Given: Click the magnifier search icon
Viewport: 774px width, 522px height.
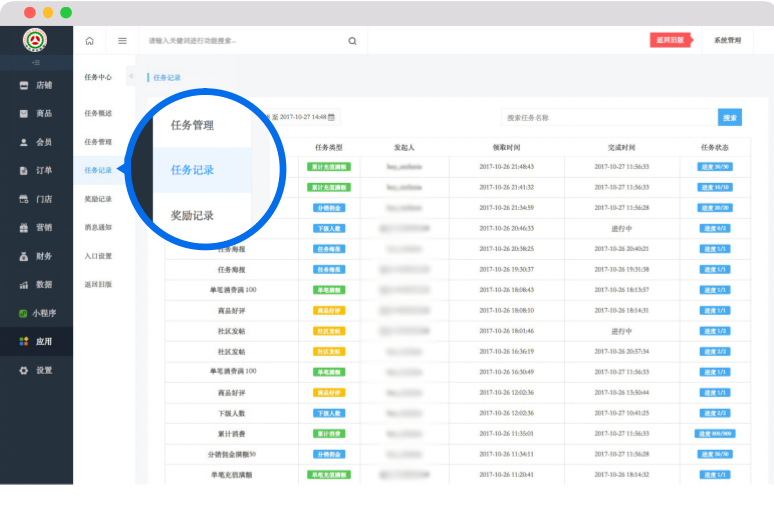Looking at the screenshot, I should 352,41.
